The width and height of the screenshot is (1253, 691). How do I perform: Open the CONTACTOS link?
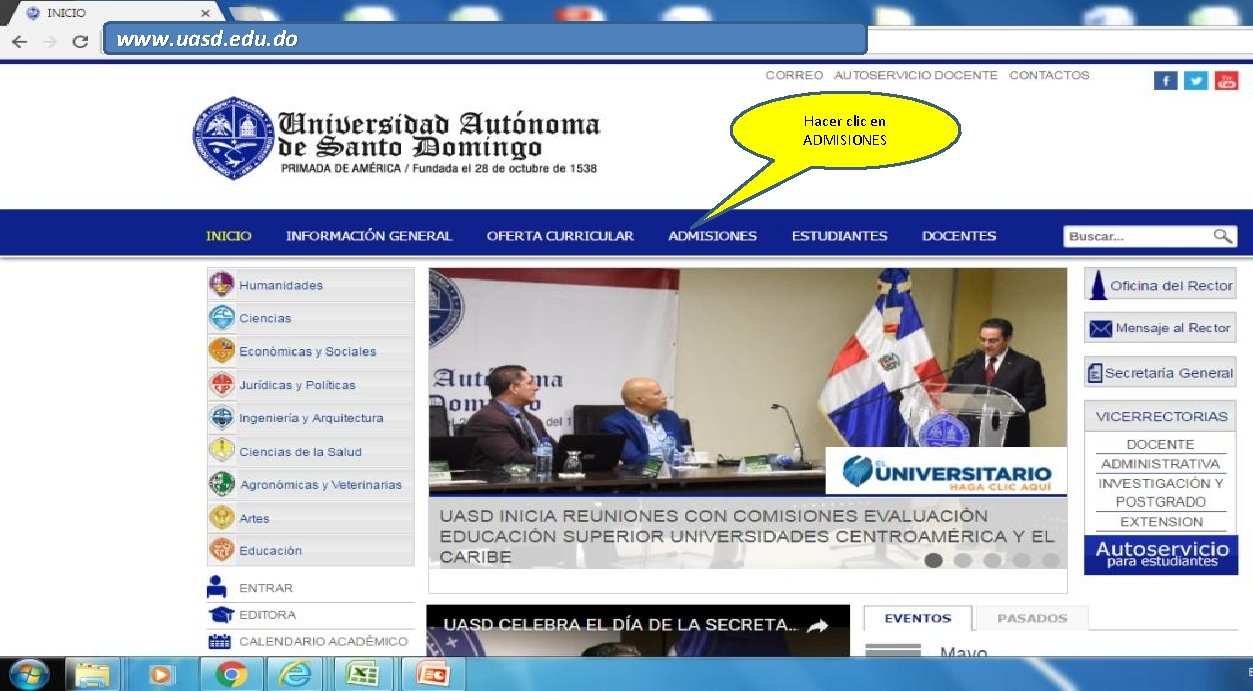1049,75
